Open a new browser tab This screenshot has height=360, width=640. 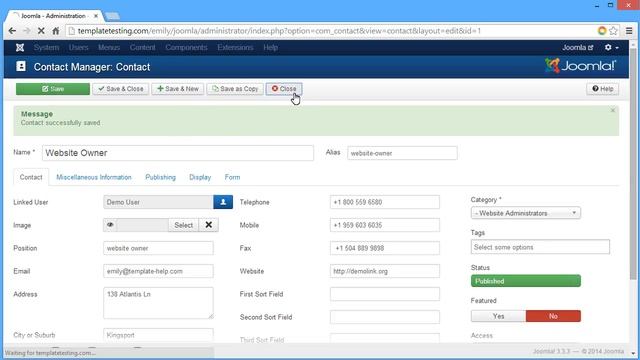click(x=112, y=16)
